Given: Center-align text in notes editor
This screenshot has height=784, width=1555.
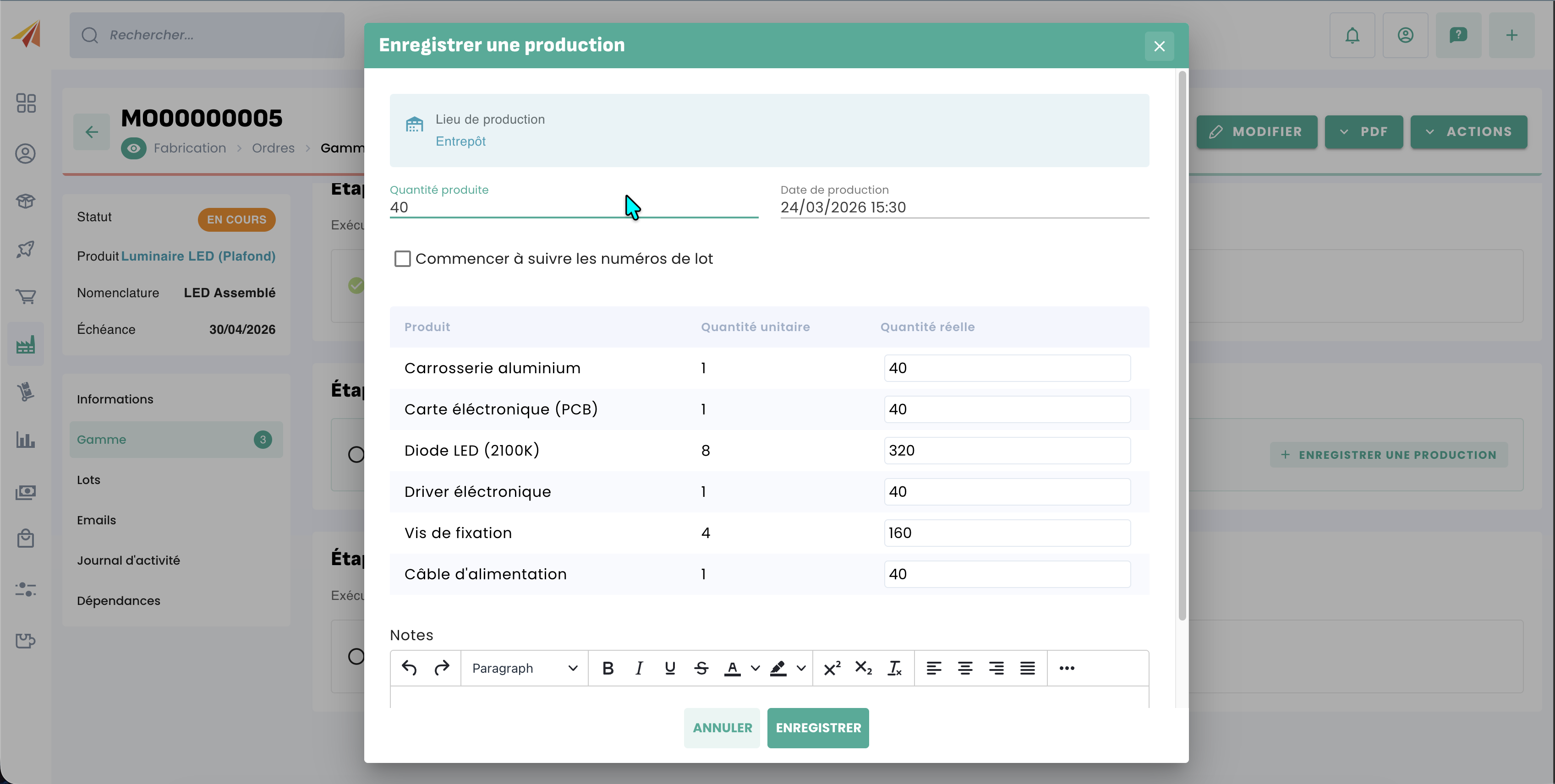Looking at the screenshot, I should click(x=964, y=668).
